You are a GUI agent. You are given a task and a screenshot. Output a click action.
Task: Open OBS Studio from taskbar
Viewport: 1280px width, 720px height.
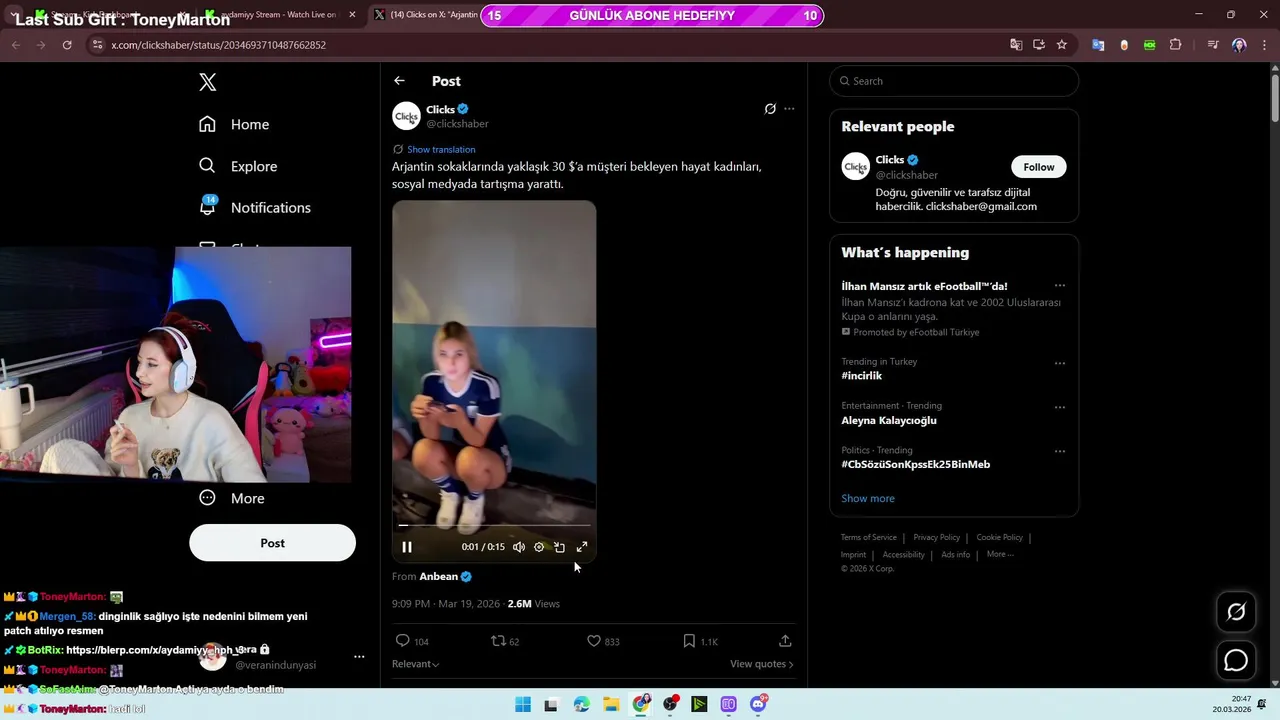coord(670,704)
